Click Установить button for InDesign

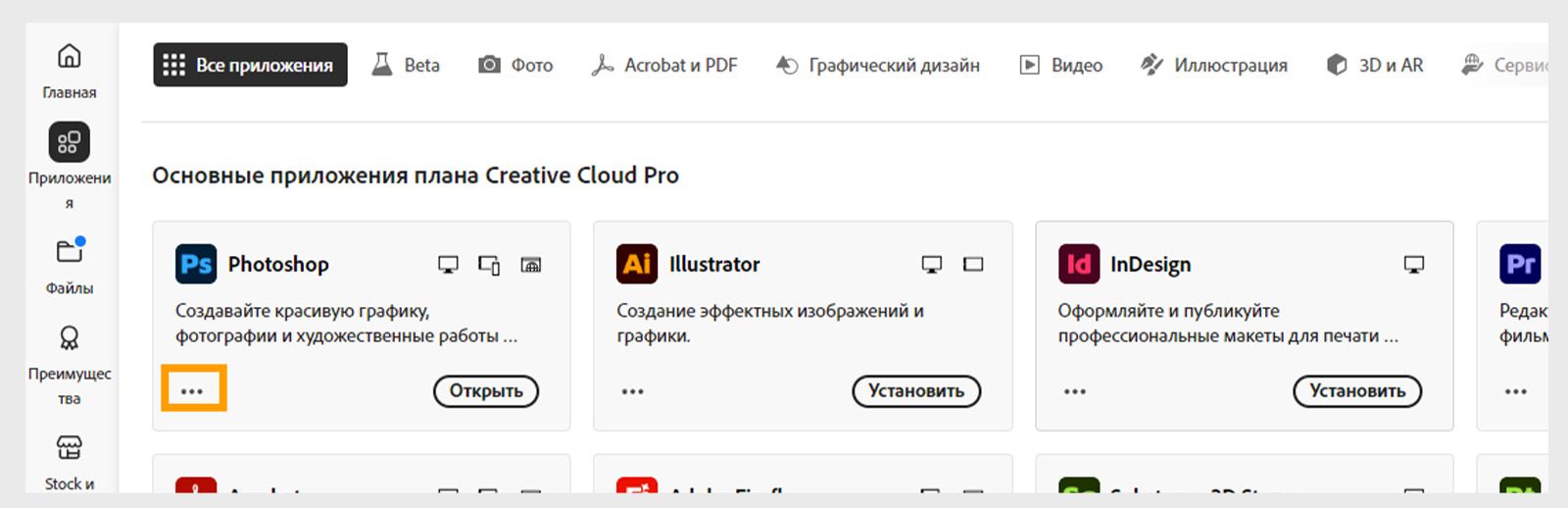pos(1357,391)
